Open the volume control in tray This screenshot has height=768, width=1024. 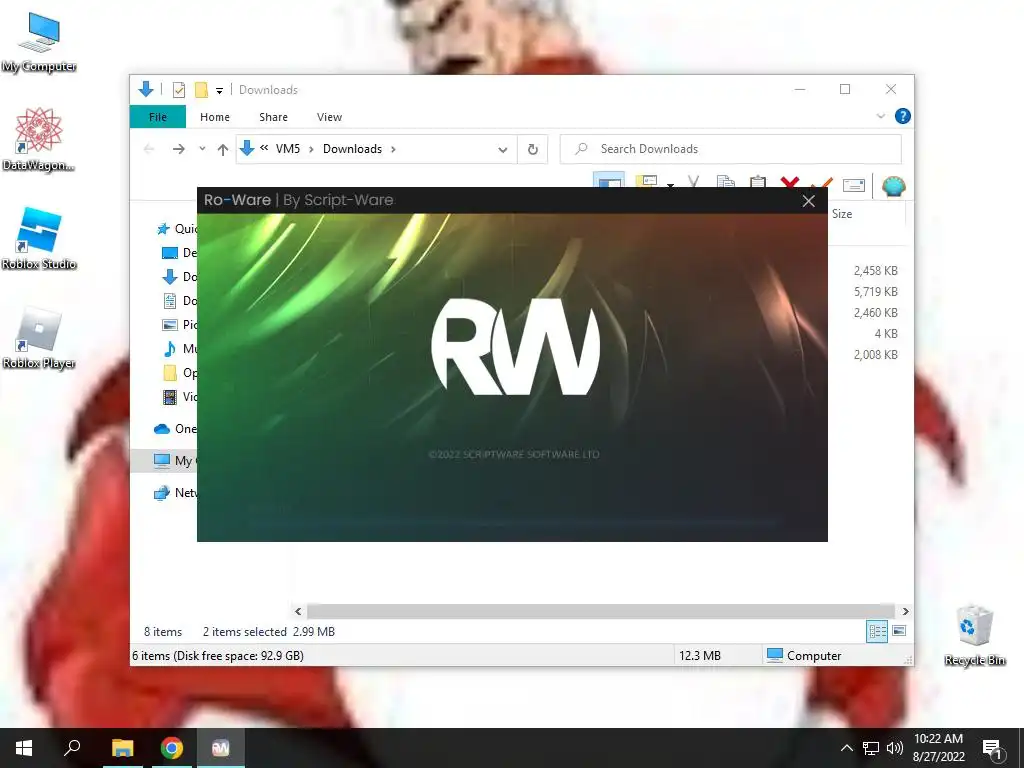click(895, 748)
